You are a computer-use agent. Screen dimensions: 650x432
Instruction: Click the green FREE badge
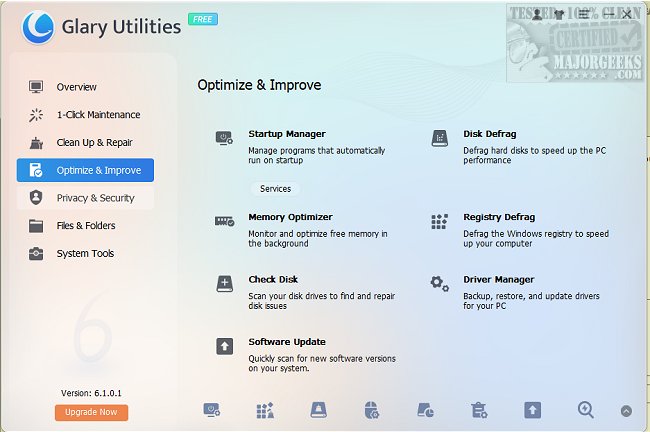[203, 19]
